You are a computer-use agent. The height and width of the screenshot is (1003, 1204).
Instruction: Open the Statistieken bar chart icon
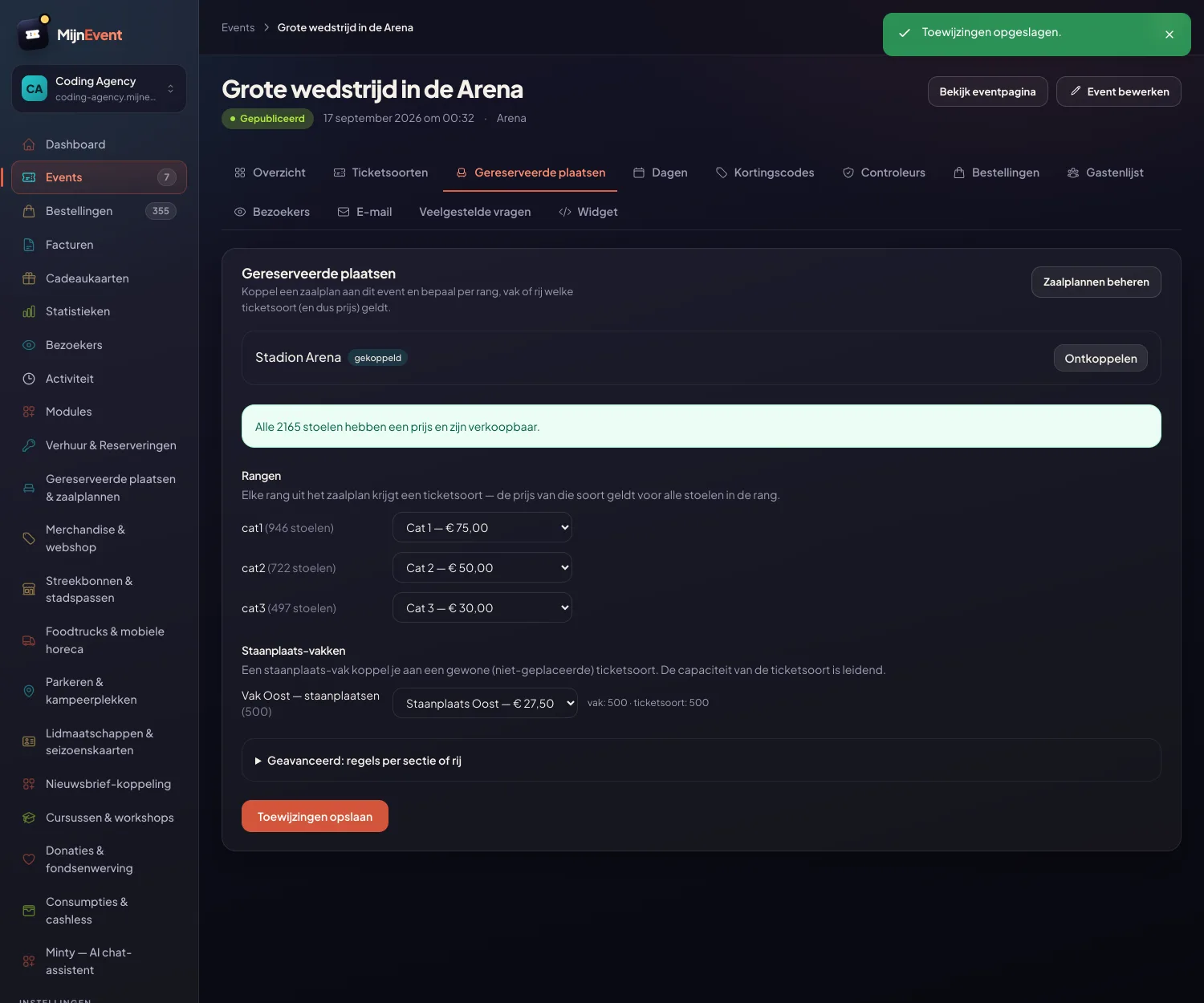click(29, 311)
